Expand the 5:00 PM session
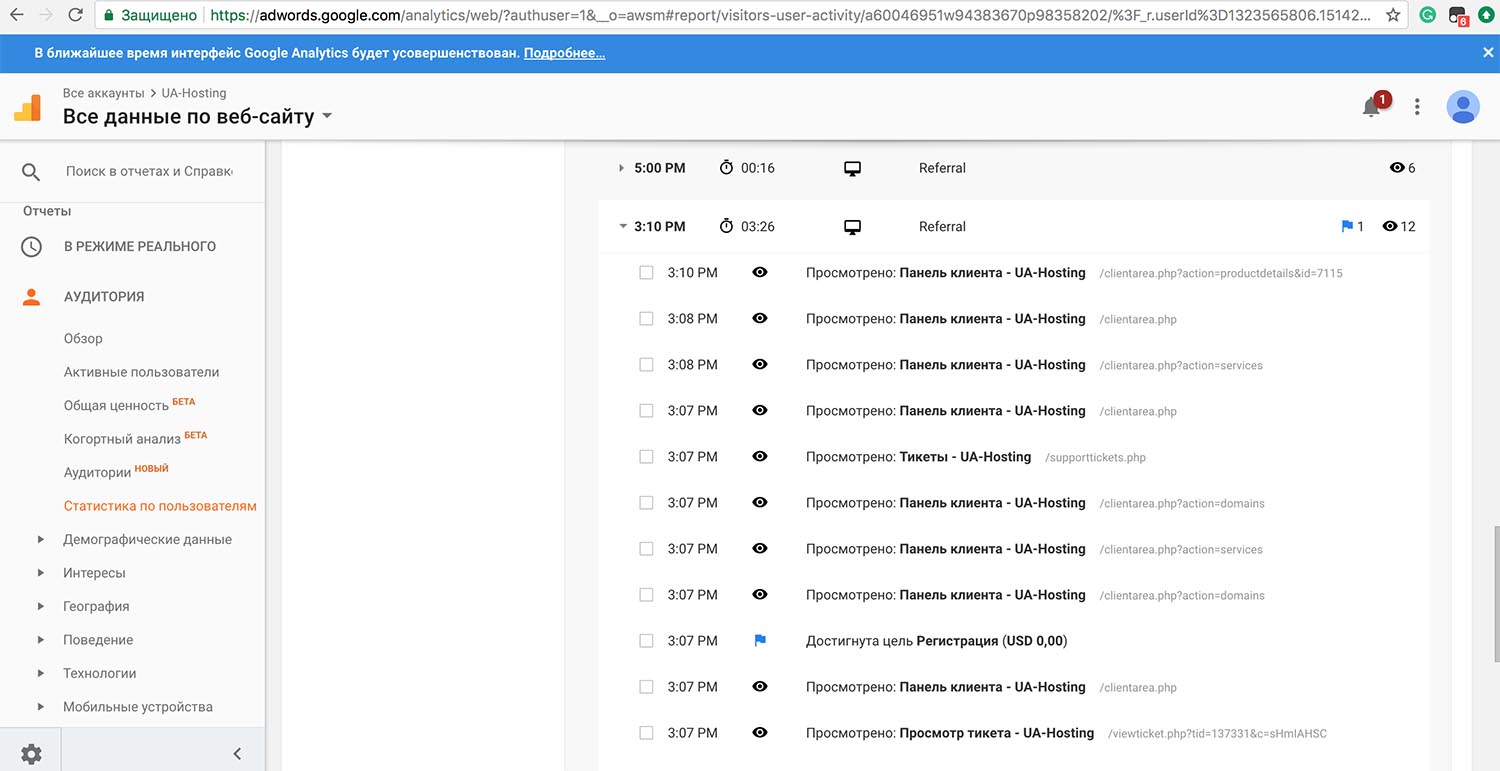 click(x=622, y=168)
